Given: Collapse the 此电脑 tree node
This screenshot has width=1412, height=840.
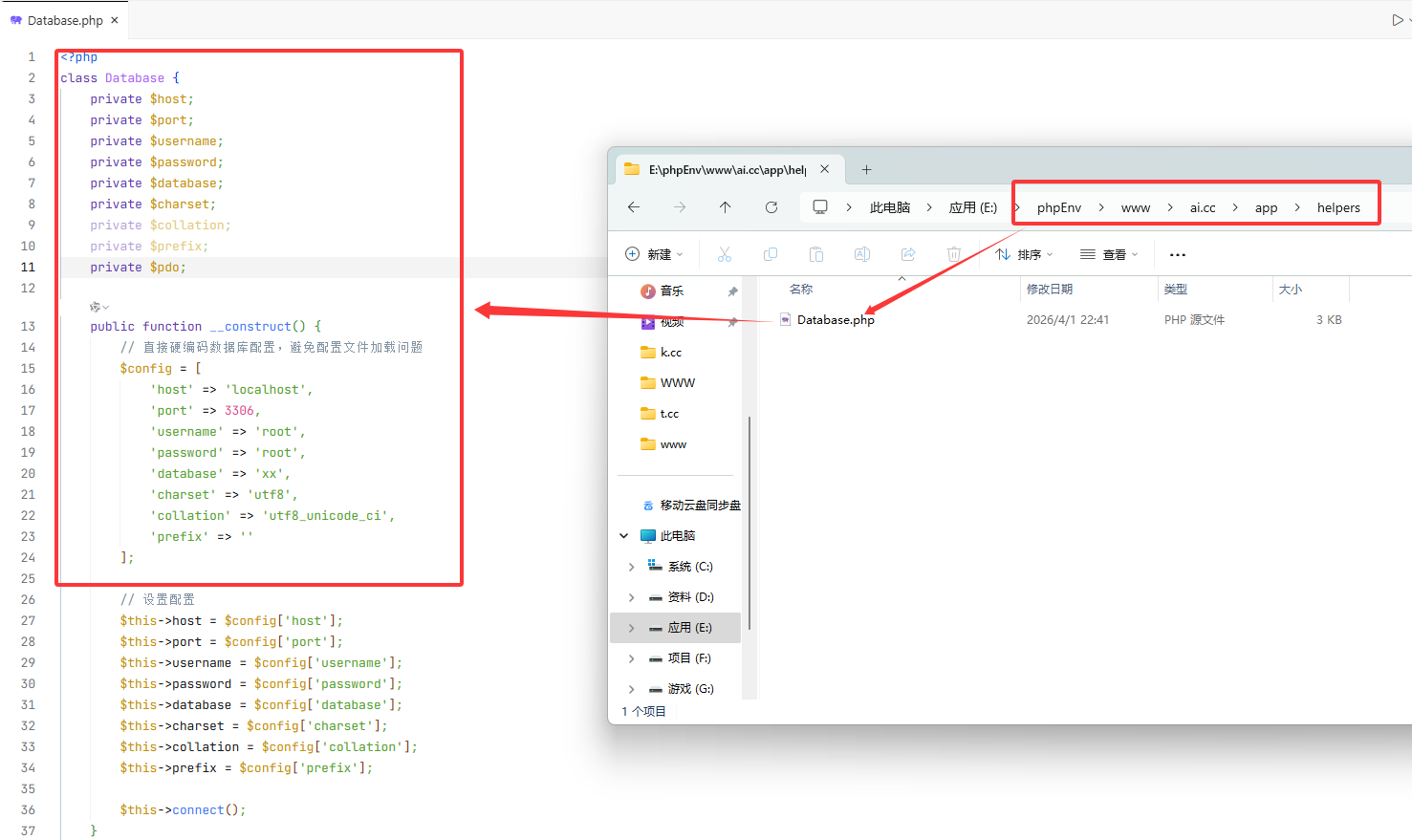Looking at the screenshot, I should click(x=624, y=536).
